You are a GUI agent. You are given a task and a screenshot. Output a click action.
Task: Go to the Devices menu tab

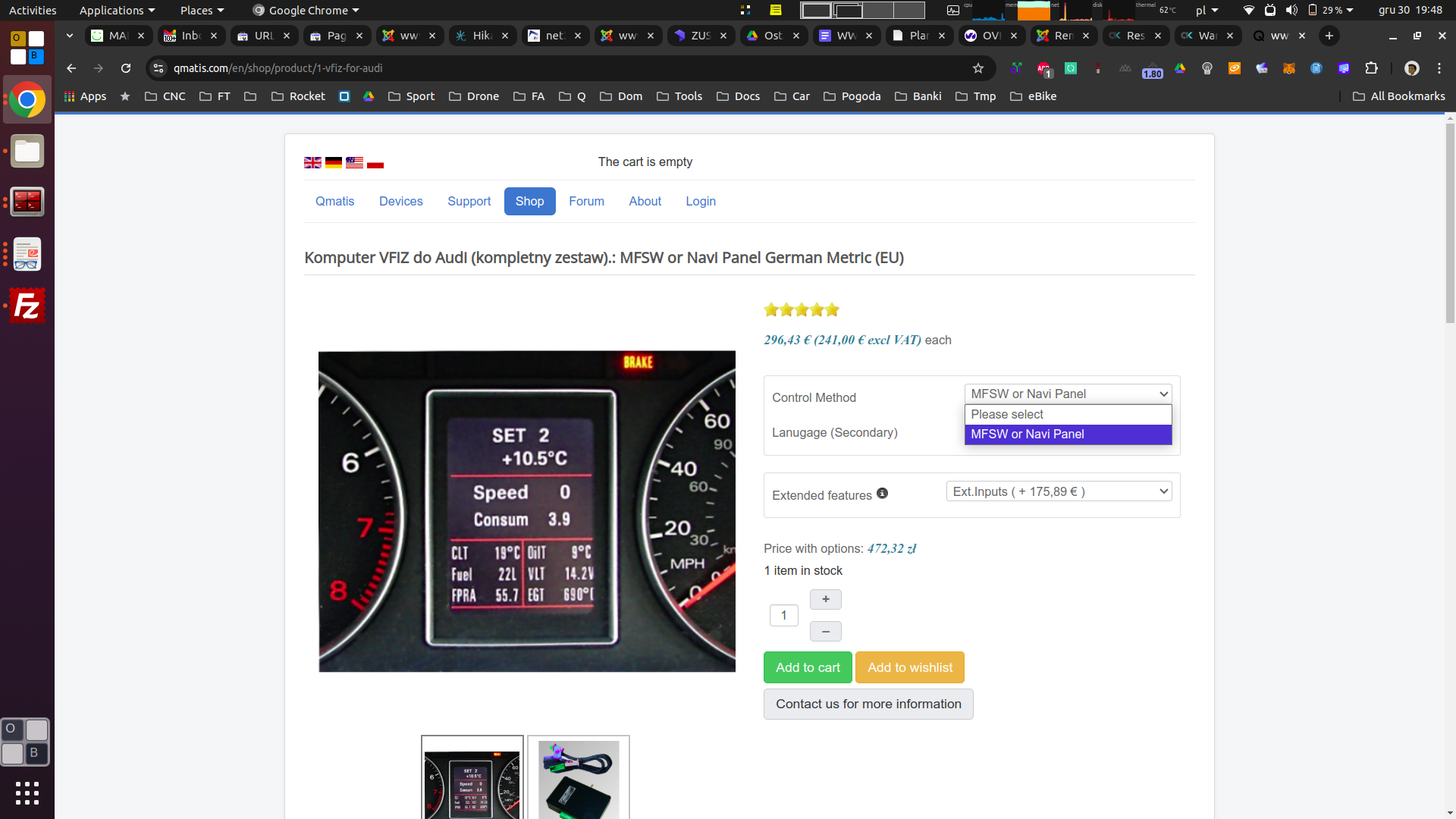[400, 201]
